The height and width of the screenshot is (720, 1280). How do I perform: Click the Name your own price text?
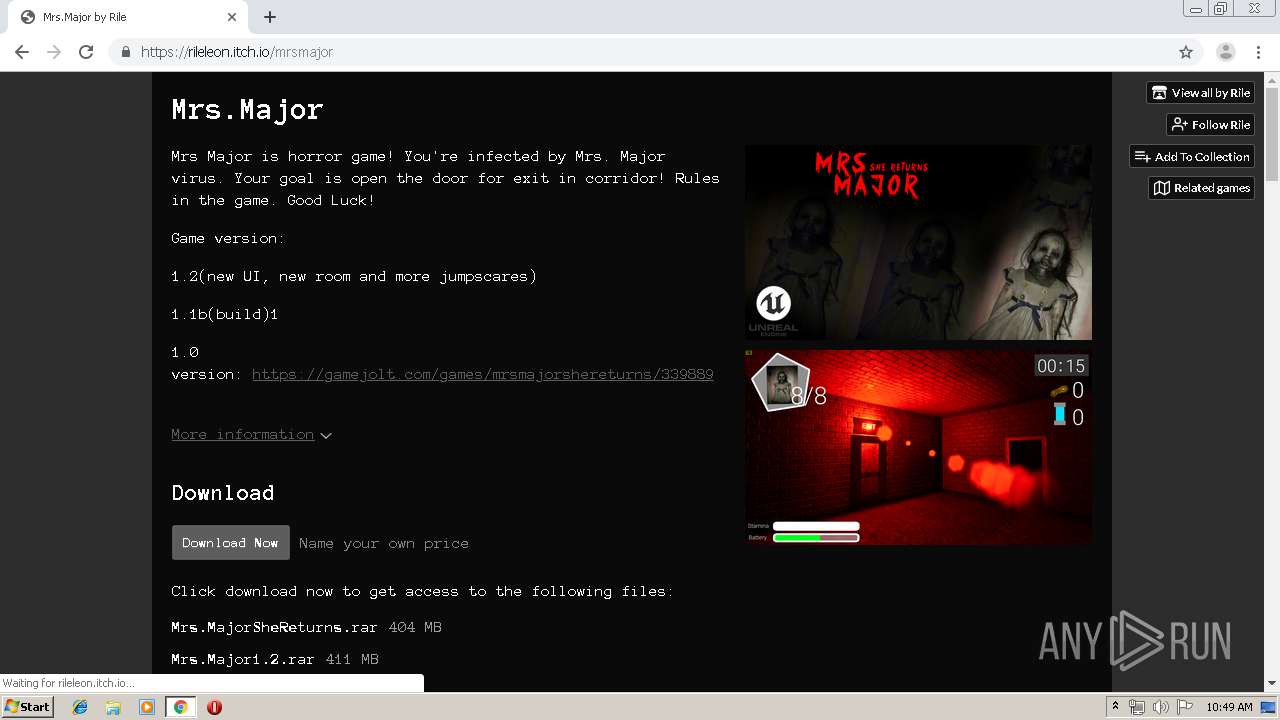(x=384, y=544)
